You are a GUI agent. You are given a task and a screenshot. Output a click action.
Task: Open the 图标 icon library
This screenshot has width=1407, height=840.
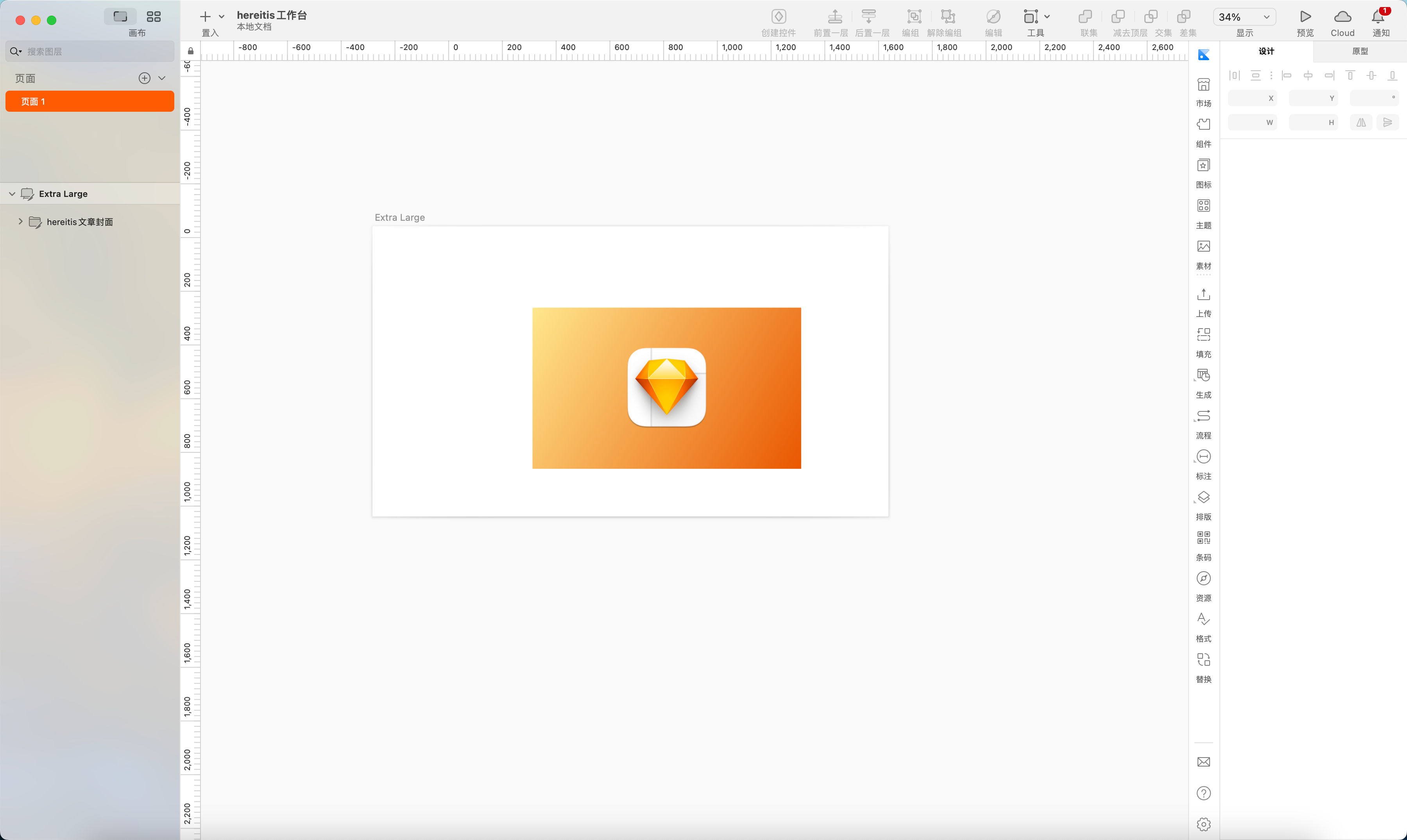pyautogui.click(x=1203, y=165)
